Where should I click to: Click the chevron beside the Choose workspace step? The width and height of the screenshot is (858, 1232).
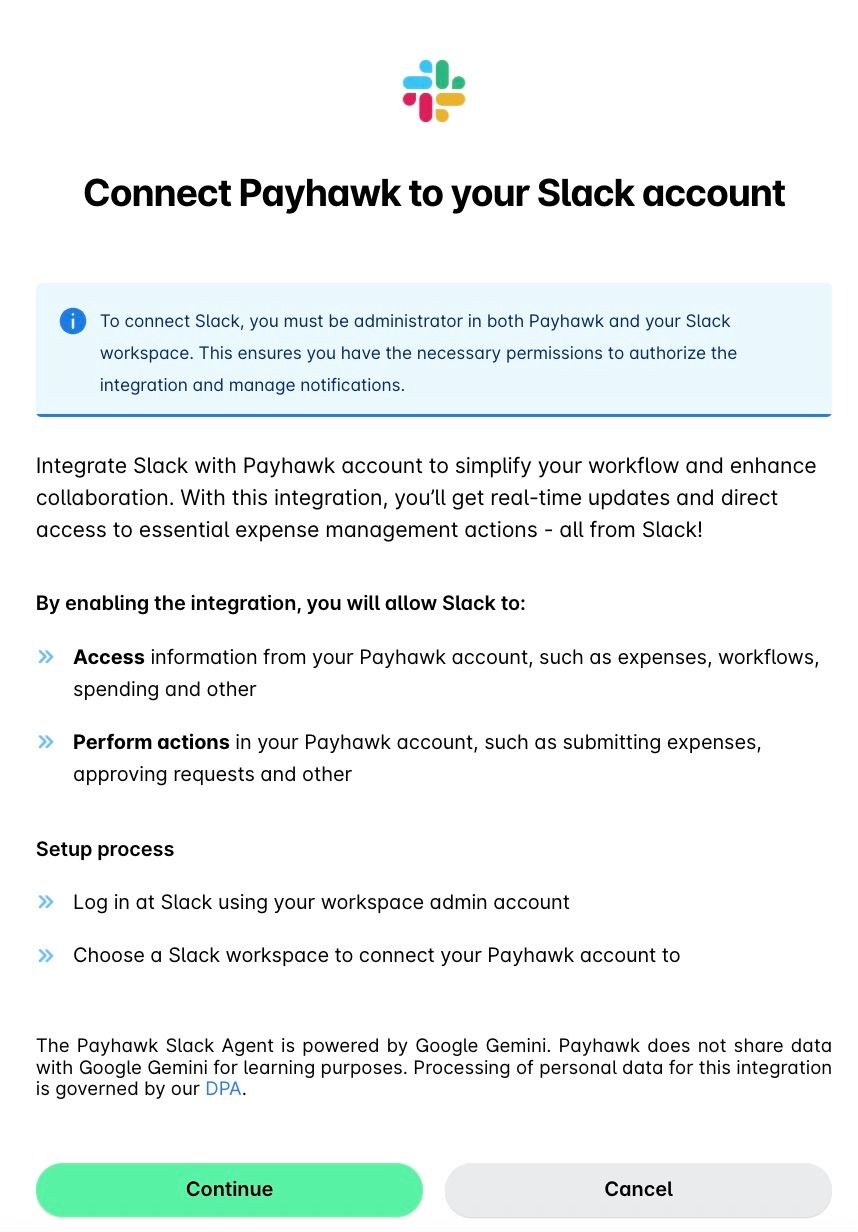(46, 954)
